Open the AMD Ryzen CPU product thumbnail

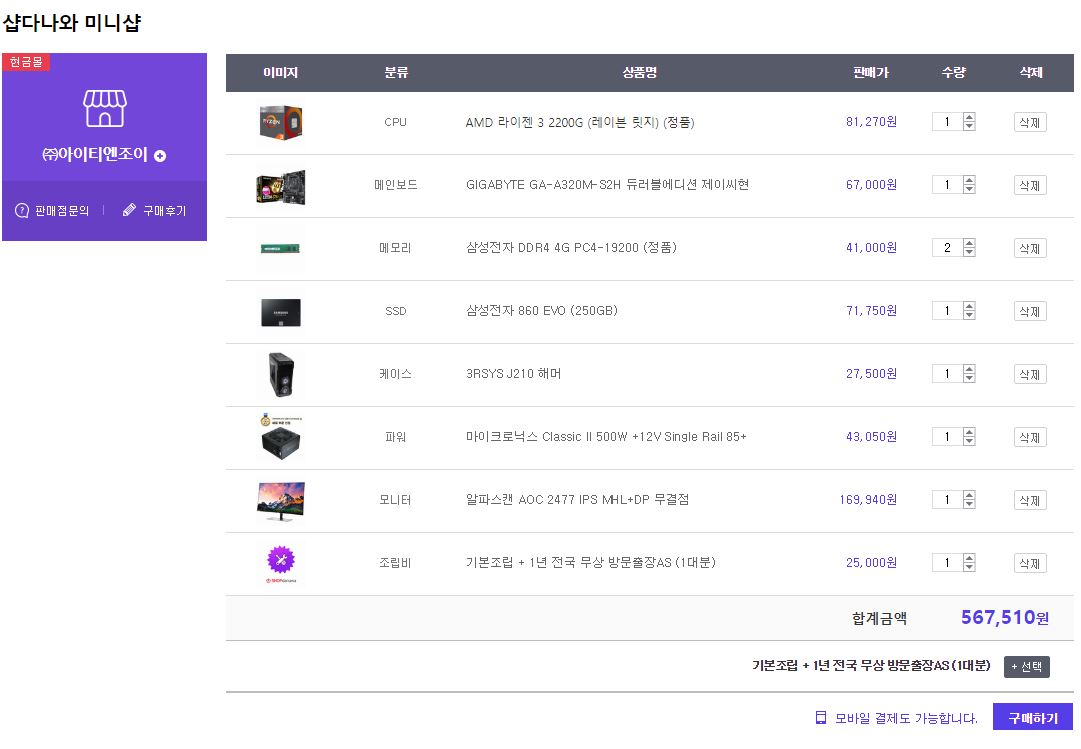tap(281, 123)
